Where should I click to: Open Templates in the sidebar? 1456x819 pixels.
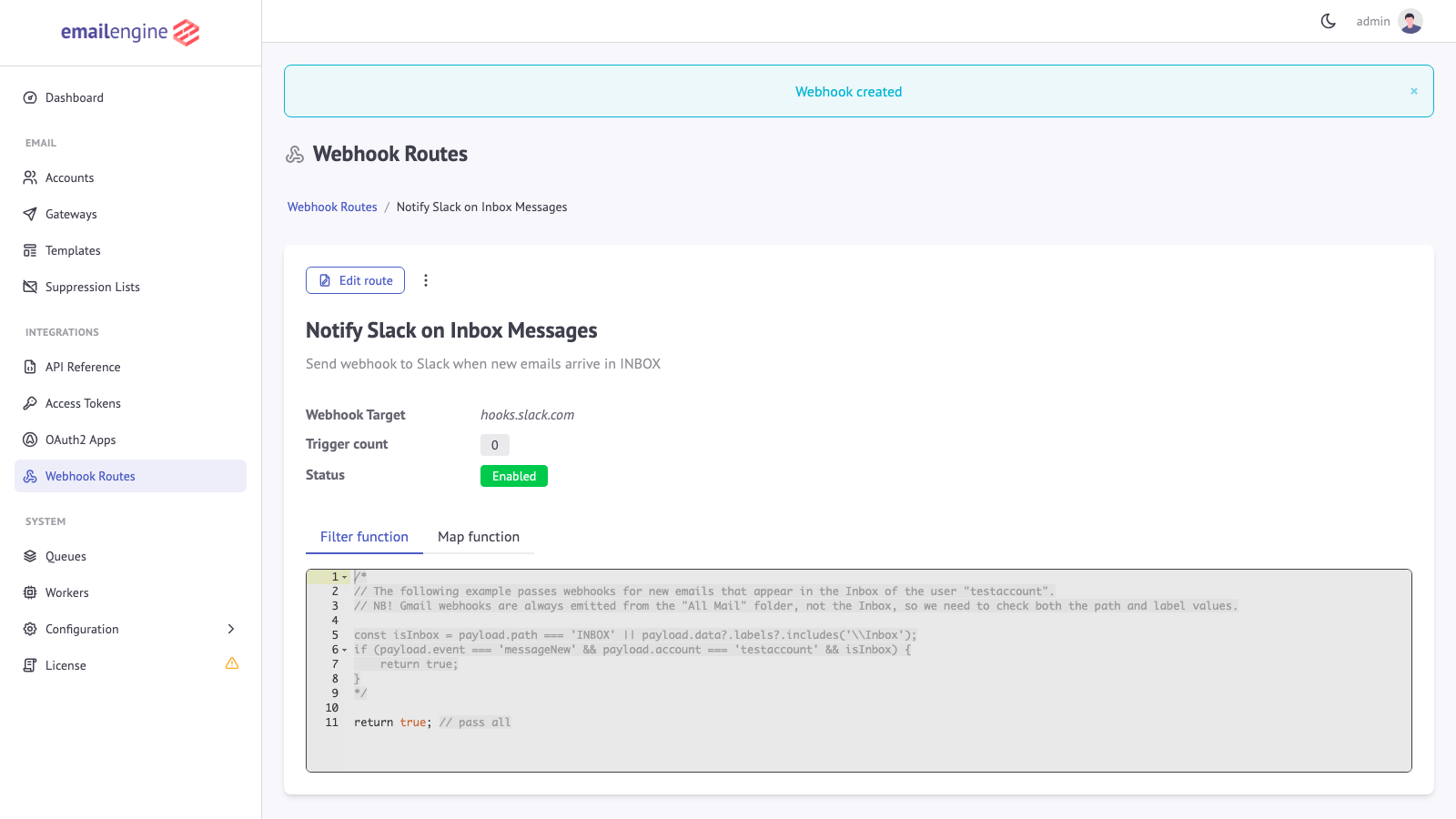130,250
